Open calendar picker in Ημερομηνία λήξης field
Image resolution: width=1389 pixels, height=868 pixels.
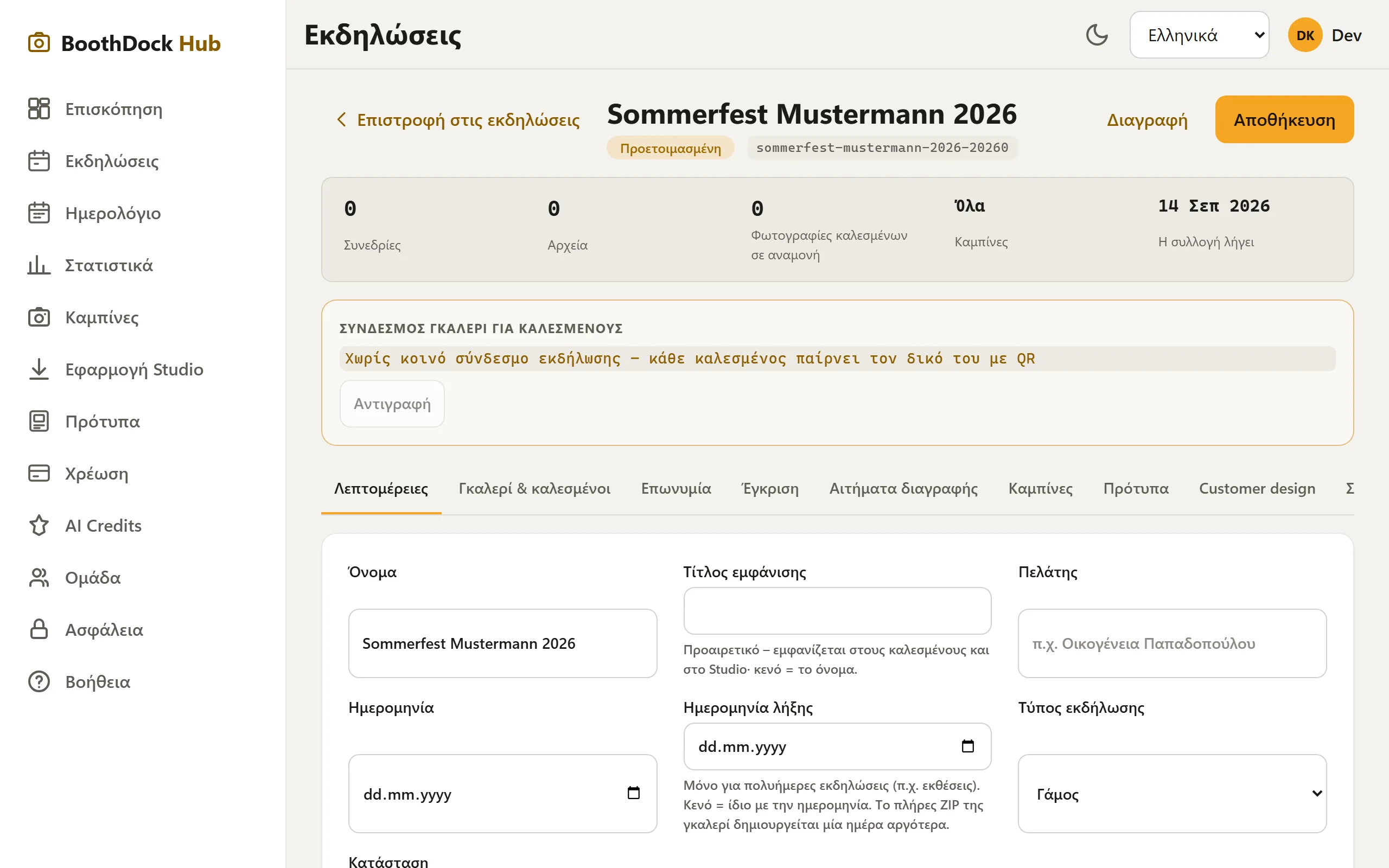pyautogui.click(x=968, y=746)
